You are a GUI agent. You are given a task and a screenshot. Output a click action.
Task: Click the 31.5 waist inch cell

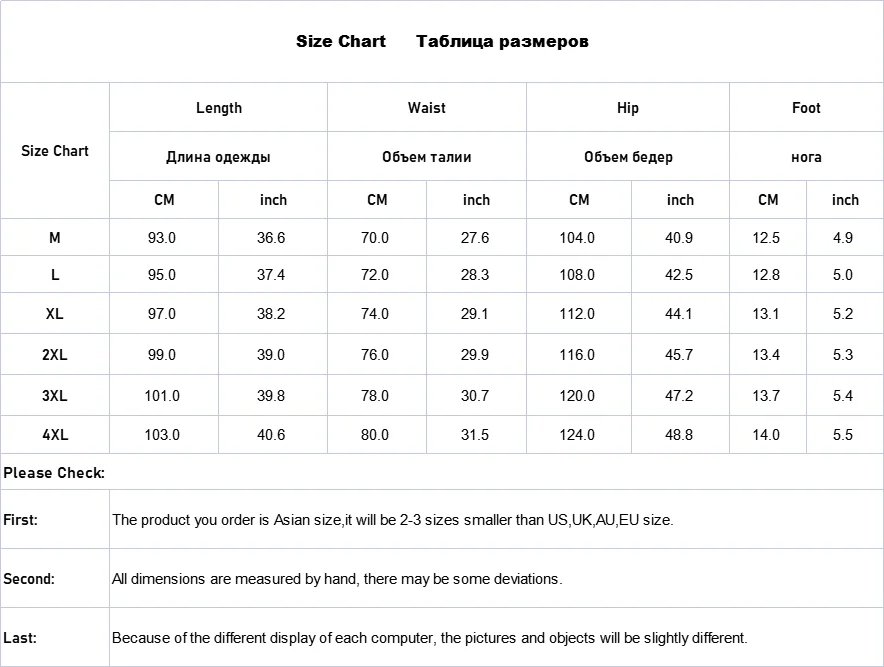coord(475,435)
